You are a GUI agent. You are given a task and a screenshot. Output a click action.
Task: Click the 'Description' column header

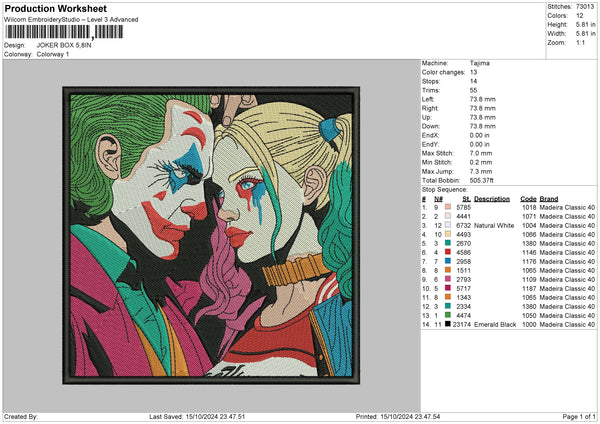(492, 199)
